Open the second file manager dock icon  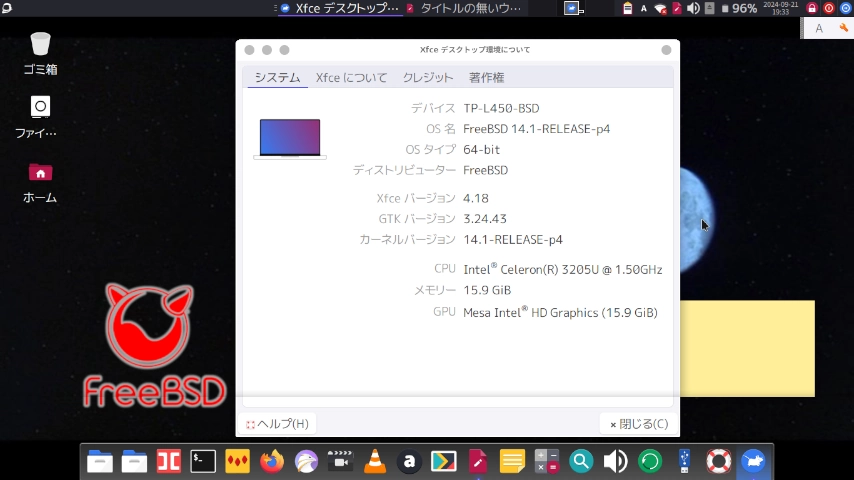[134, 461]
